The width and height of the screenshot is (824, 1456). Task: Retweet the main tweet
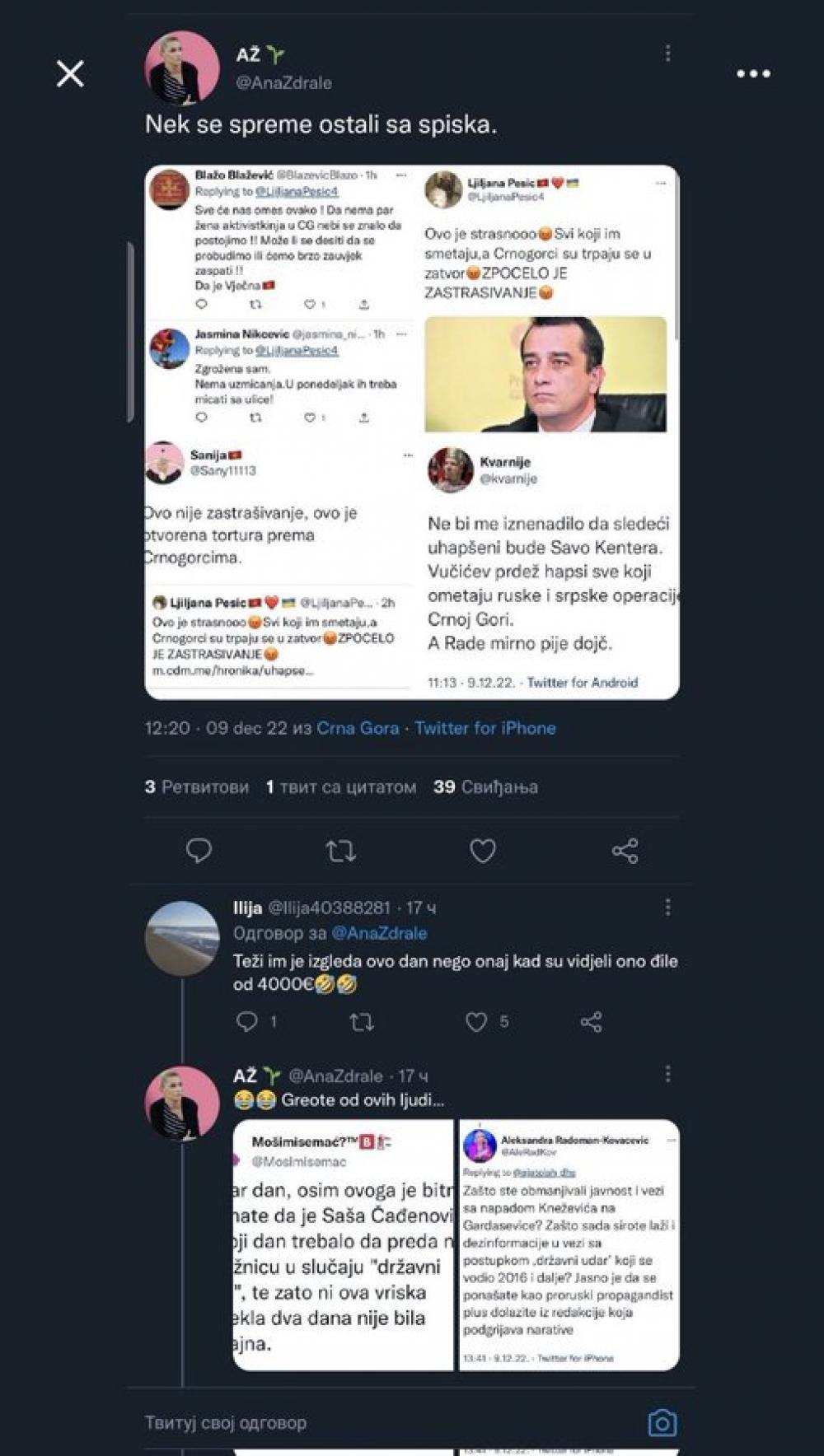pos(340,851)
